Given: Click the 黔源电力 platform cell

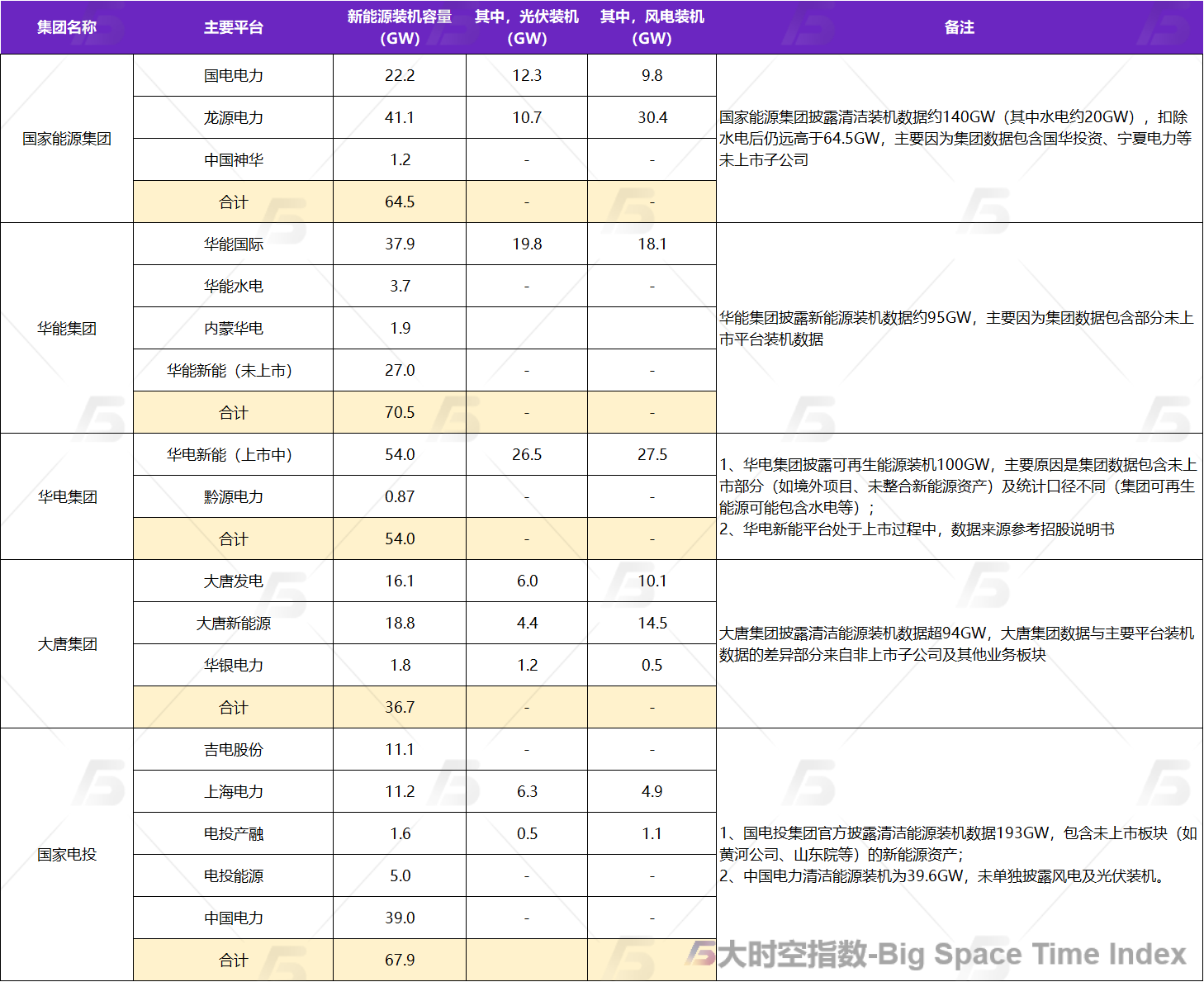Looking at the screenshot, I should pyautogui.click(x=233, y=496).
